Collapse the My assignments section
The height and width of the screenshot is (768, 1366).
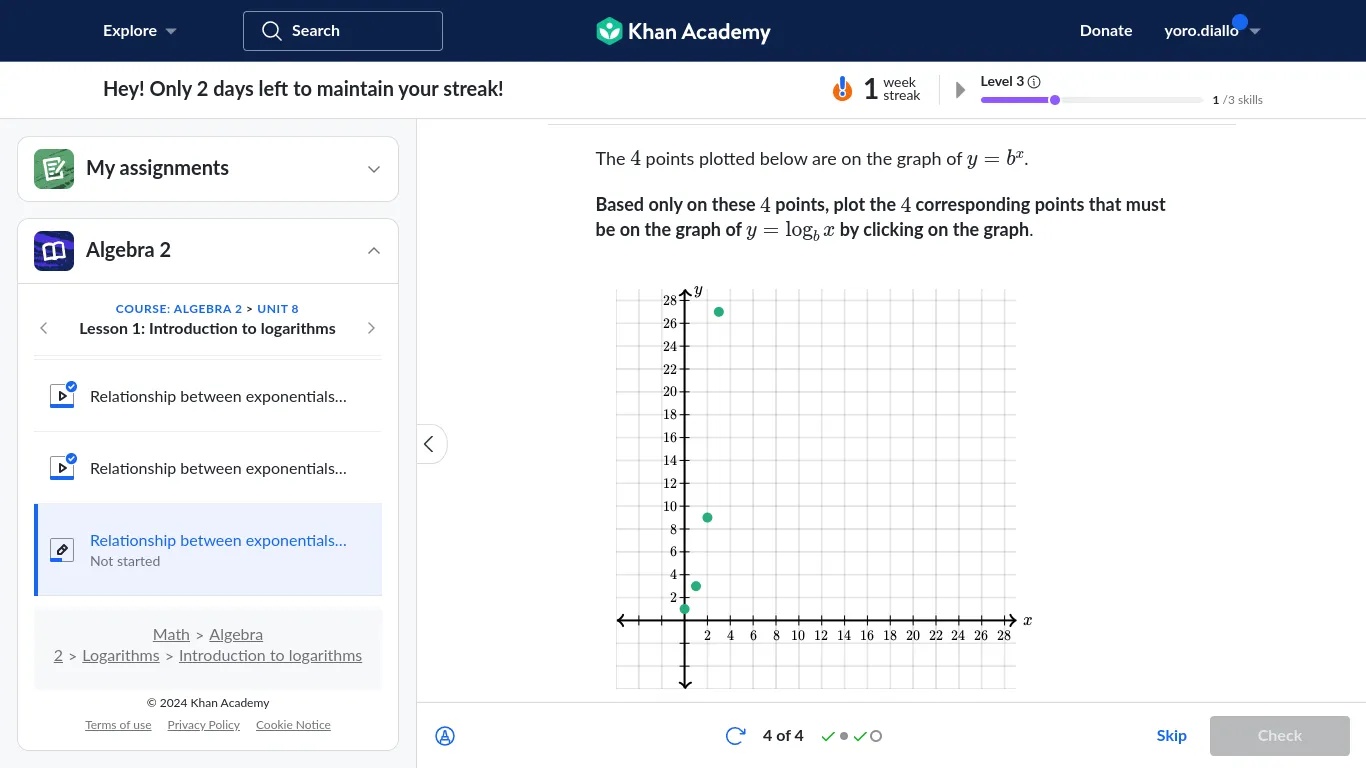coord(373,169)
